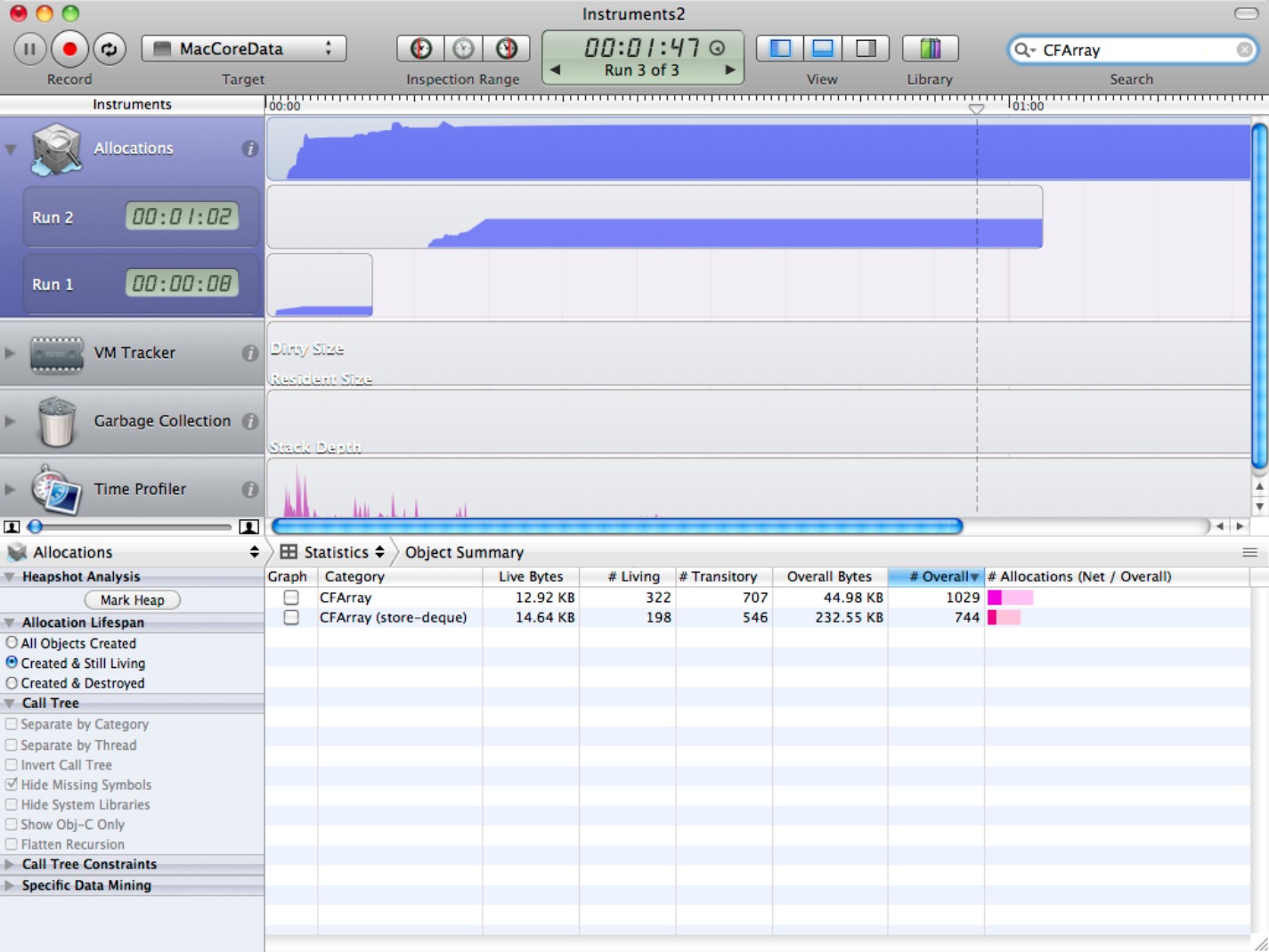
Task: Collapse the Heapshot Analysis section
Action: [10, 577]
